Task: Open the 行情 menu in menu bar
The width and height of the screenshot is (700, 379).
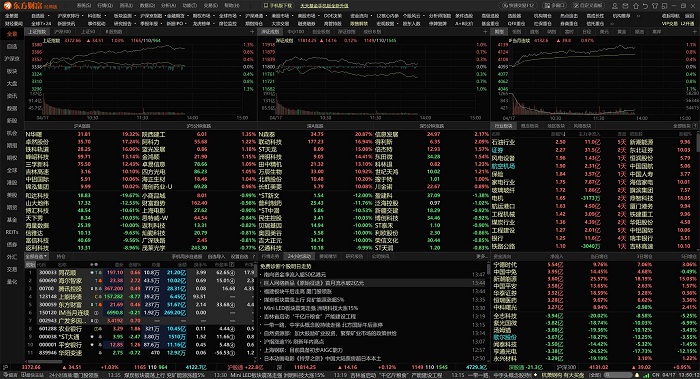Action: [105, 6]
